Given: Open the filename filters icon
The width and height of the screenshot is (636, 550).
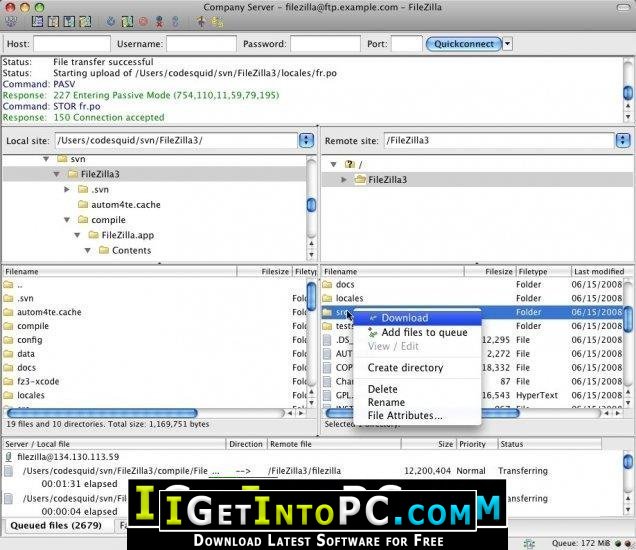Looking at the screenshot, I should click(x=201, y=21).
